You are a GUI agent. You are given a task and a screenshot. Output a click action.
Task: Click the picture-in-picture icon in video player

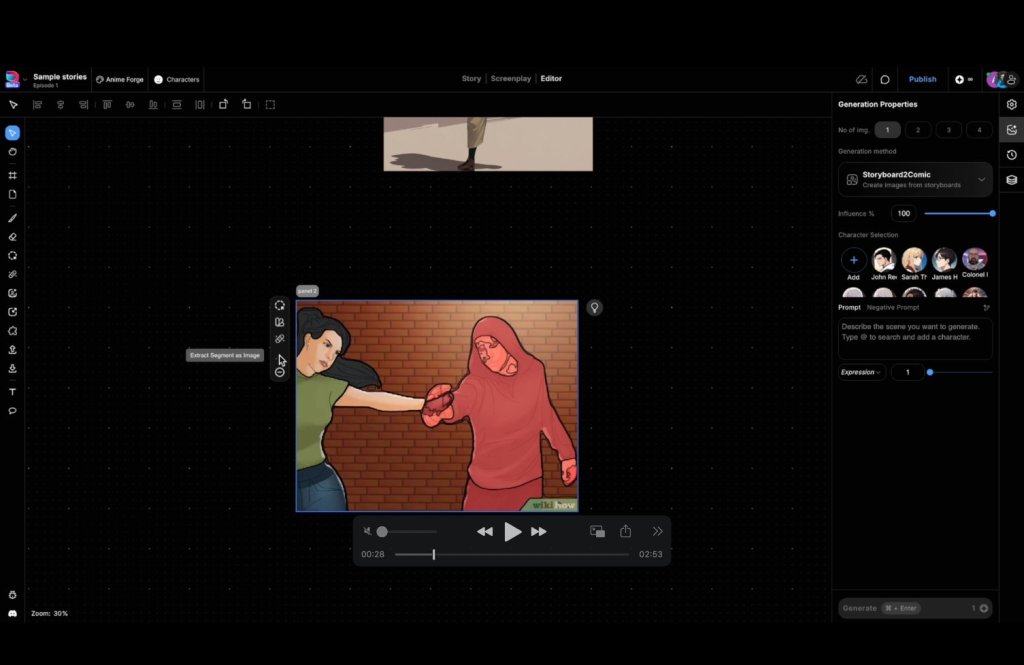pos(597,532)
